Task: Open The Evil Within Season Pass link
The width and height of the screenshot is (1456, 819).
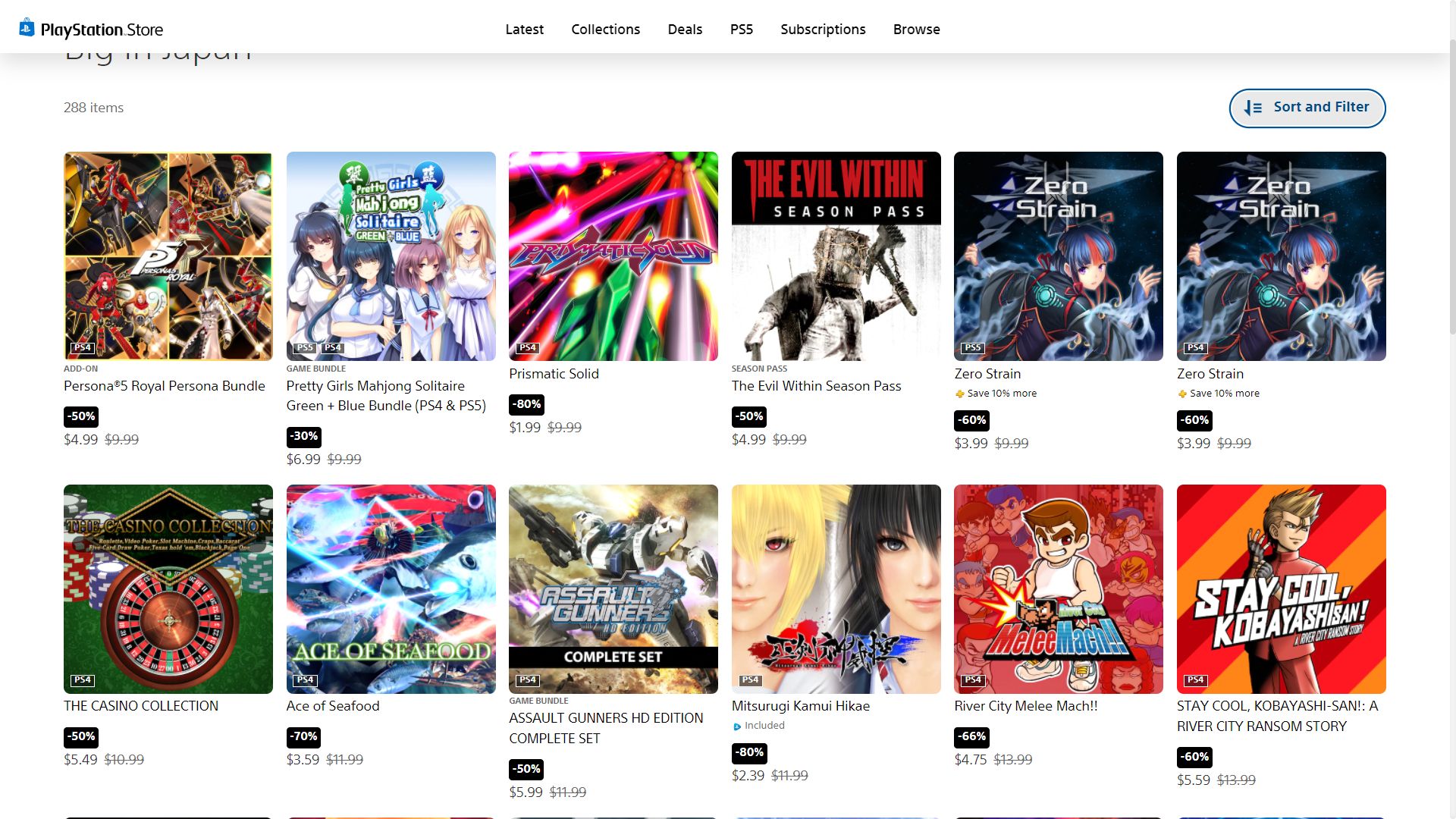Action: tap(816, 386)
